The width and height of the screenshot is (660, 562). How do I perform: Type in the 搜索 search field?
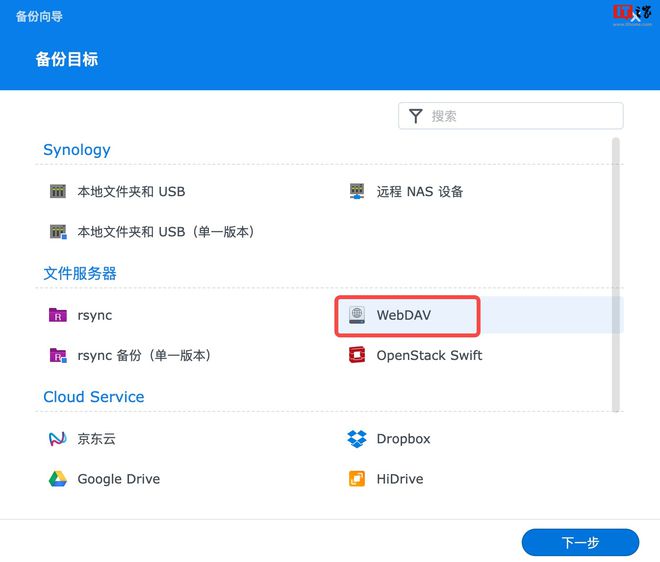point(520,116)
